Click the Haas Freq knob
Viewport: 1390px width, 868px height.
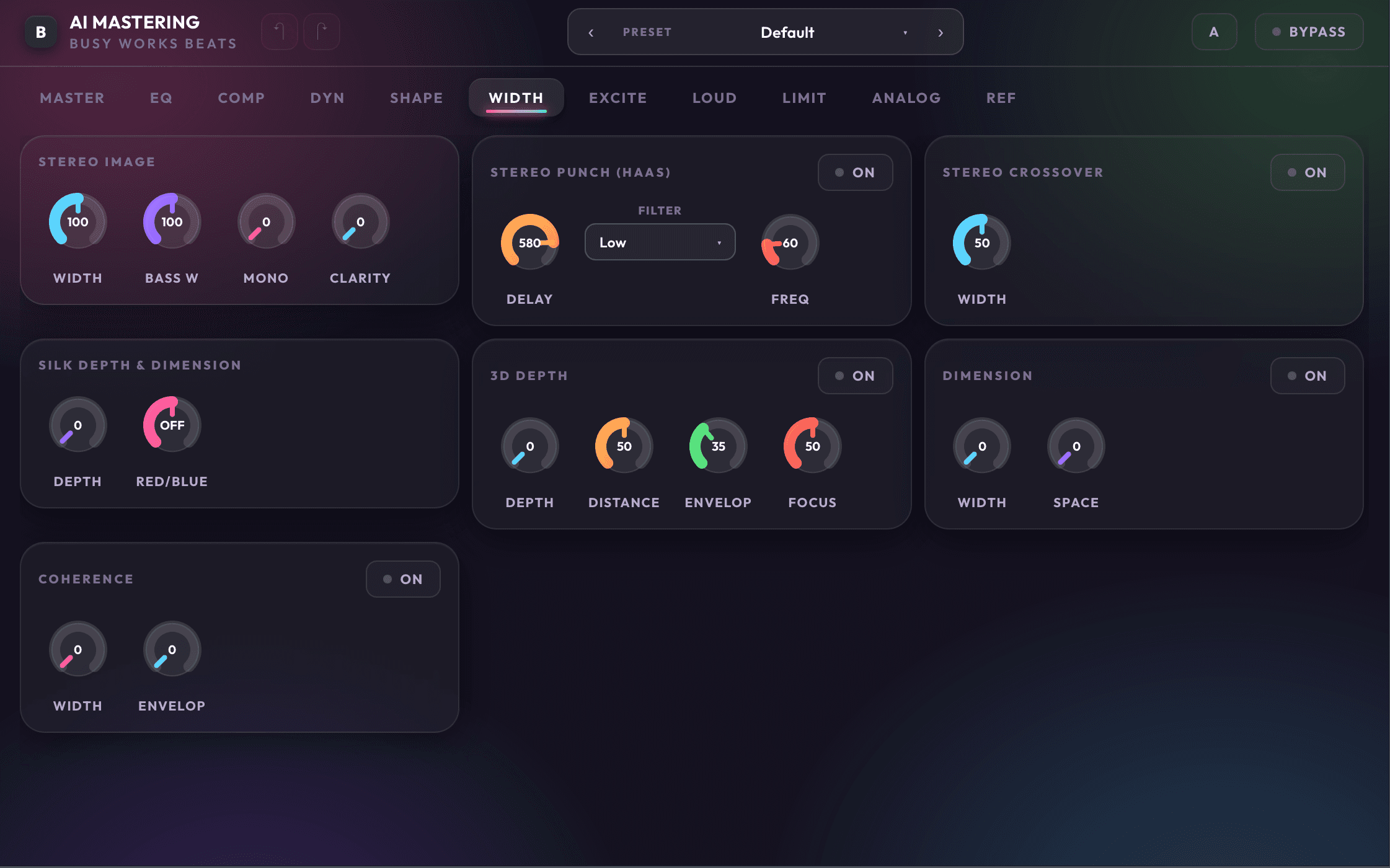(x=790, y=242)
